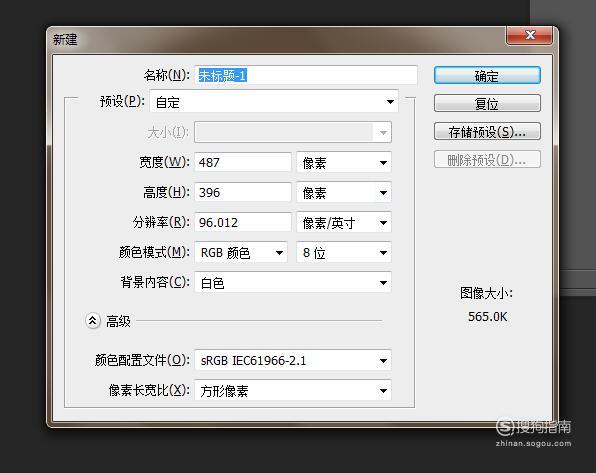
Task: Collapse the 高级 section with chevron icon
Action: pyautogui.click(x=92, y=321)
